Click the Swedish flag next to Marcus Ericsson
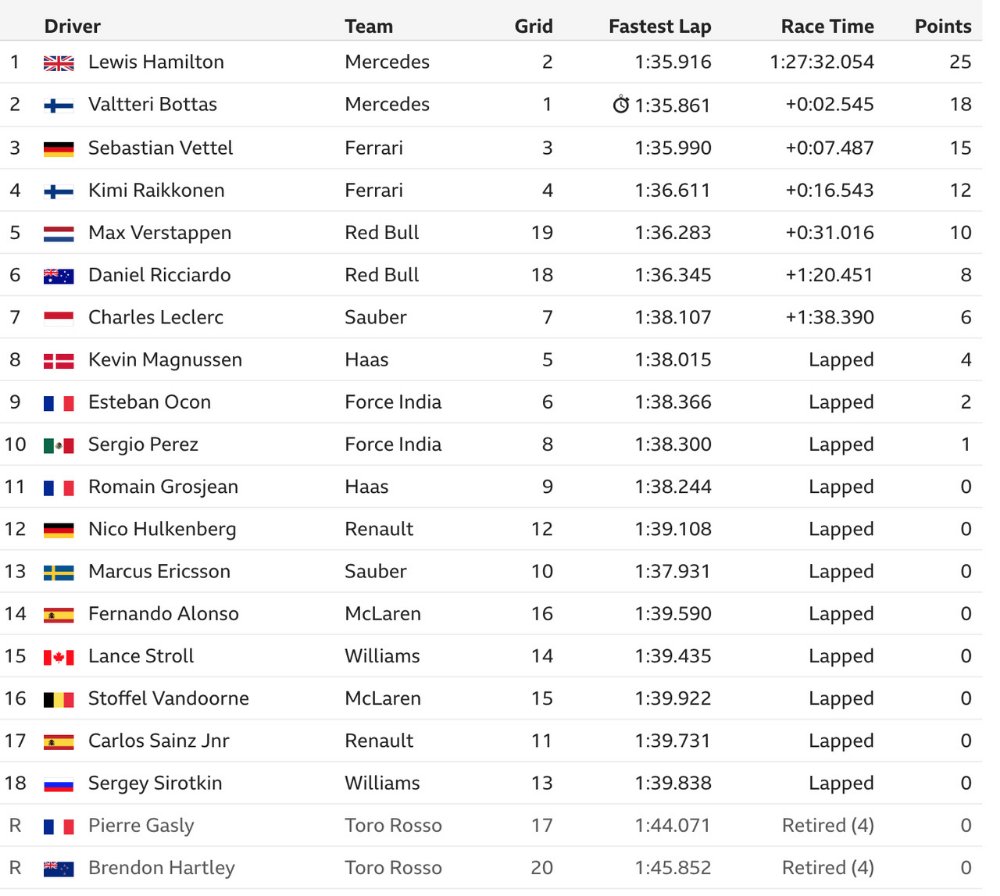Image resolution: width=1000 pixels, height=896 pixels. tap(59, 572)
